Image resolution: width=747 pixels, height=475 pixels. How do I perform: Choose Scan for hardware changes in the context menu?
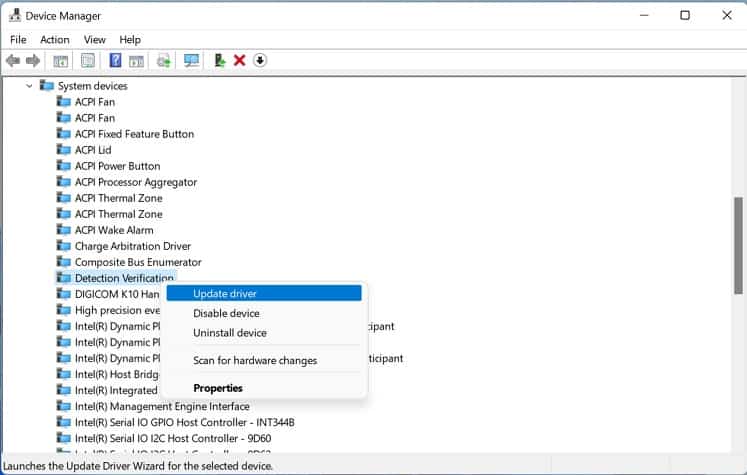(264, 360)
